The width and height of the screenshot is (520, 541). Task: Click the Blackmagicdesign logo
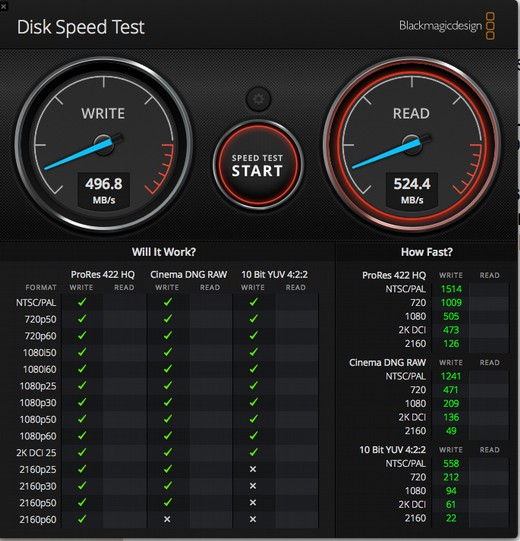(447, 26)
